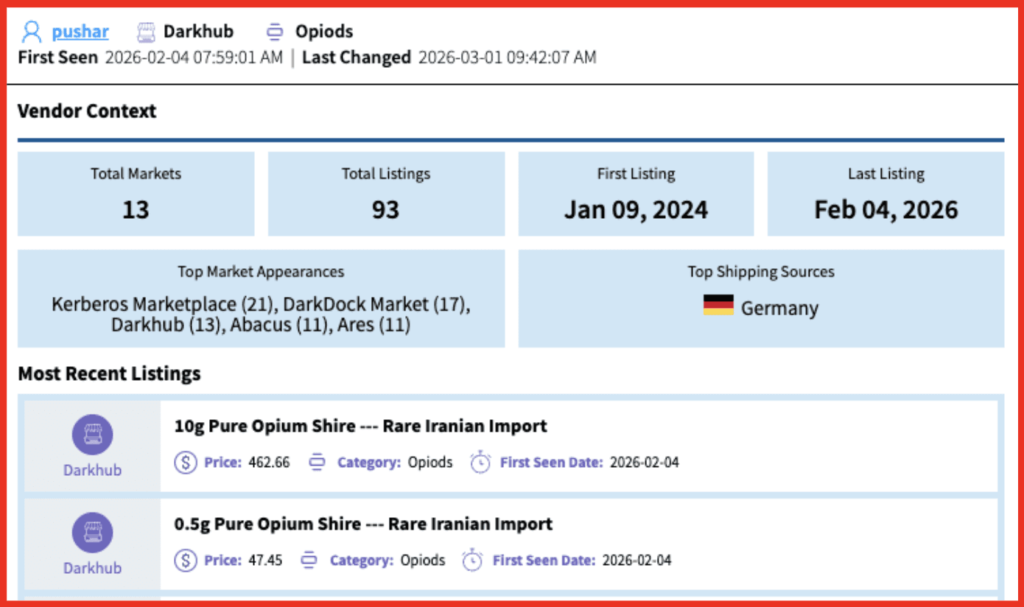Click the storefront icon next to Darkhub header

pyautogui.click(x=147, y=32)
